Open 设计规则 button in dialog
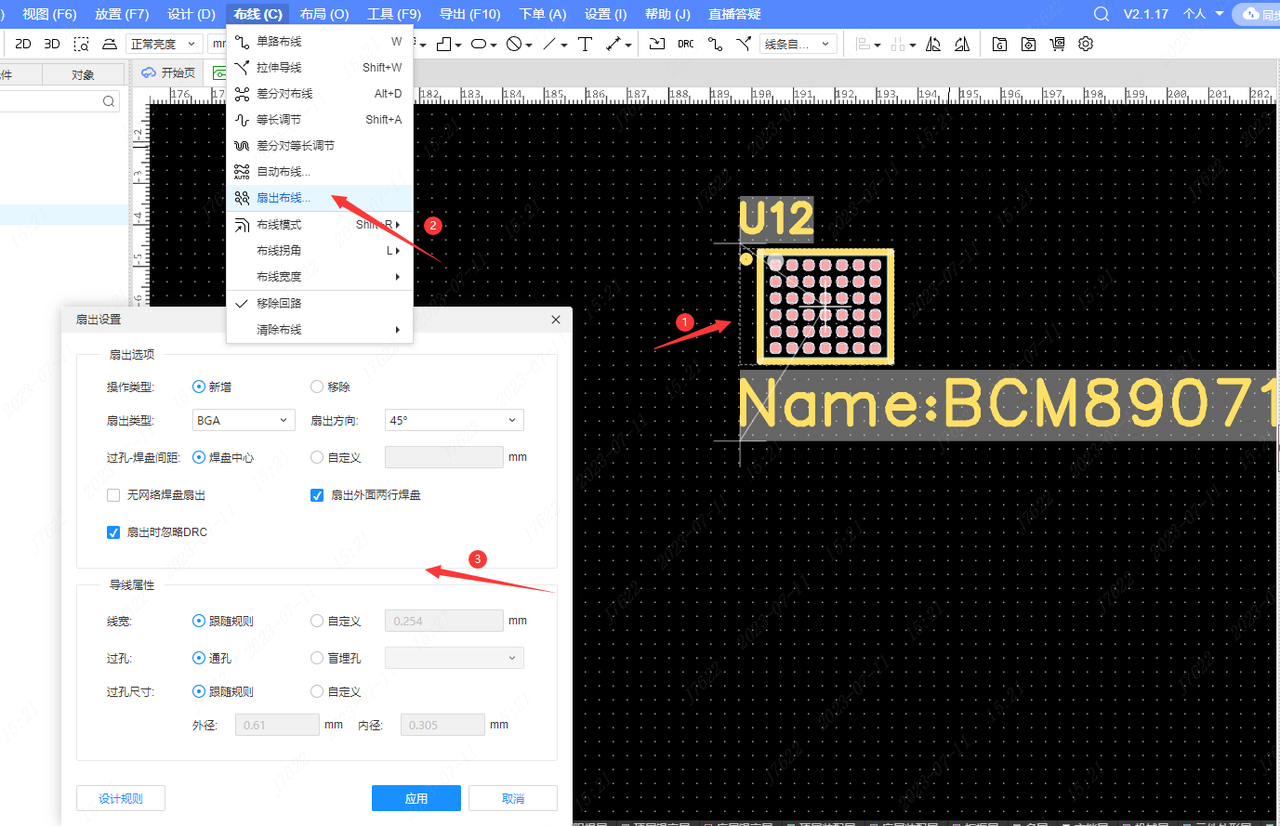 tap(120, 798)
